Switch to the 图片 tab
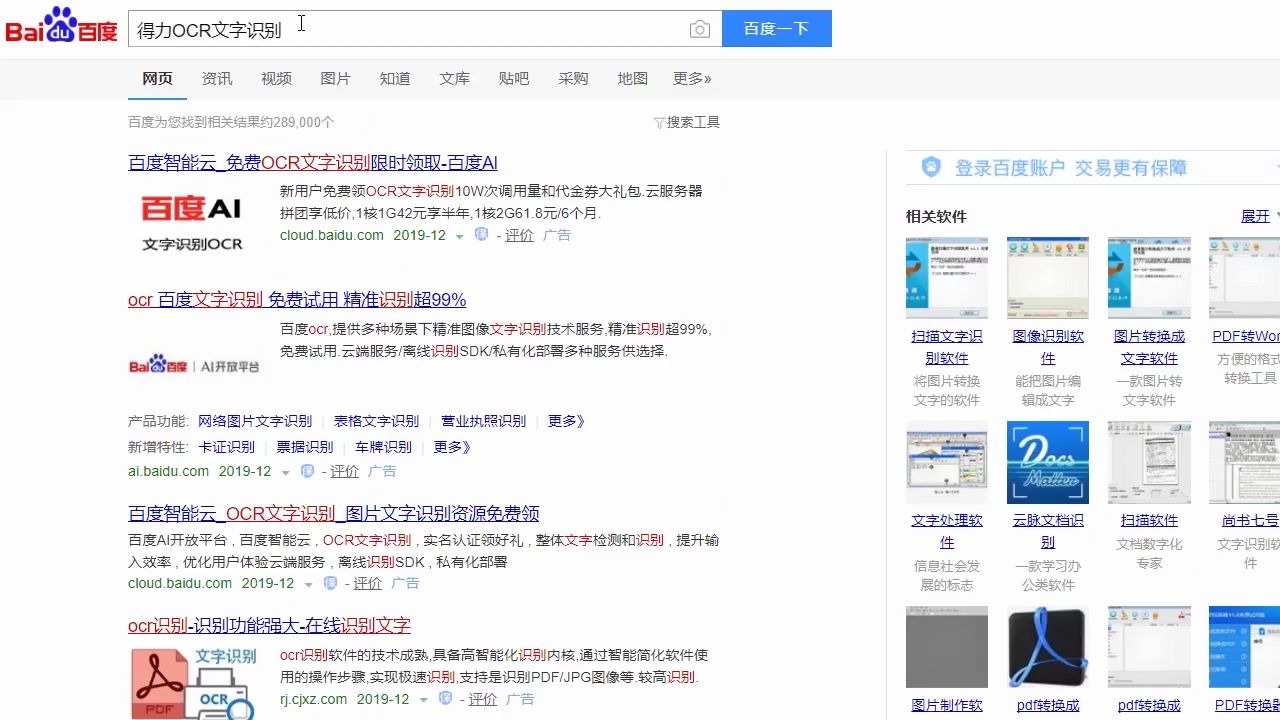 (336, 78)
